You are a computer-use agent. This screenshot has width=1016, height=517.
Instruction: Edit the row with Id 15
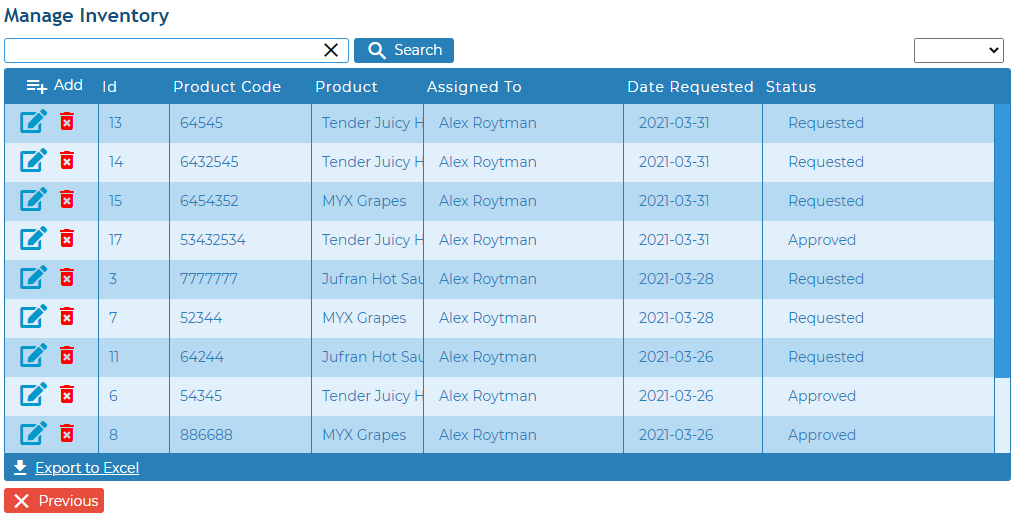point(34,200)
